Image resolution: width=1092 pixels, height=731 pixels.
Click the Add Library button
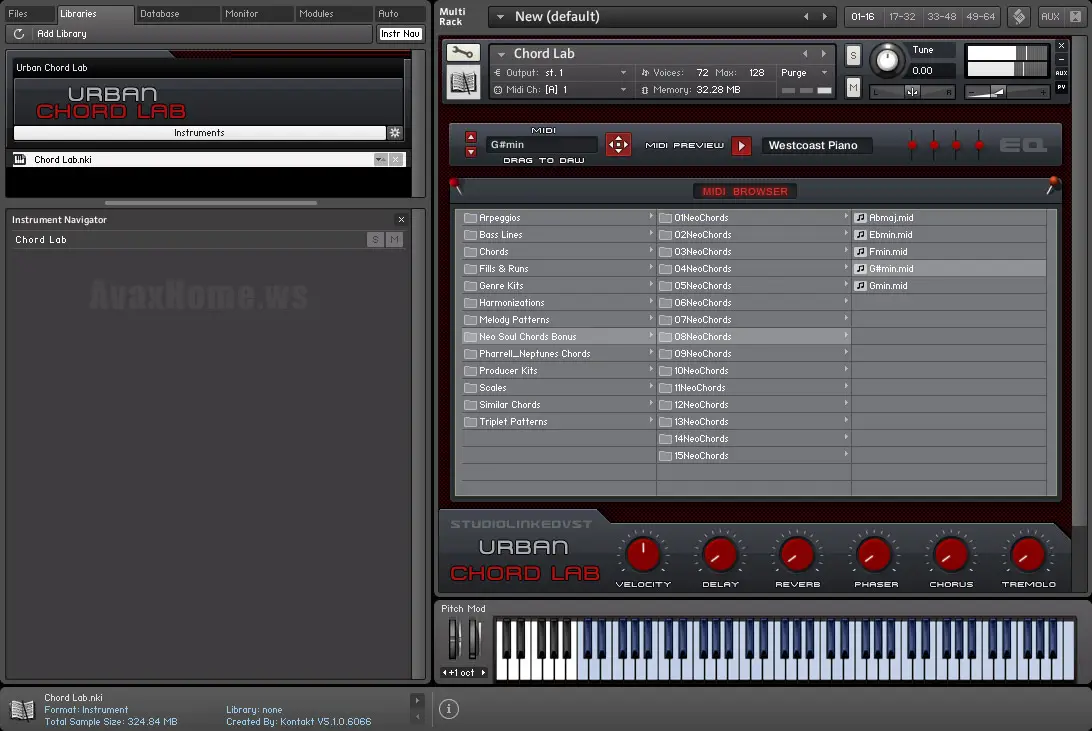62,33
